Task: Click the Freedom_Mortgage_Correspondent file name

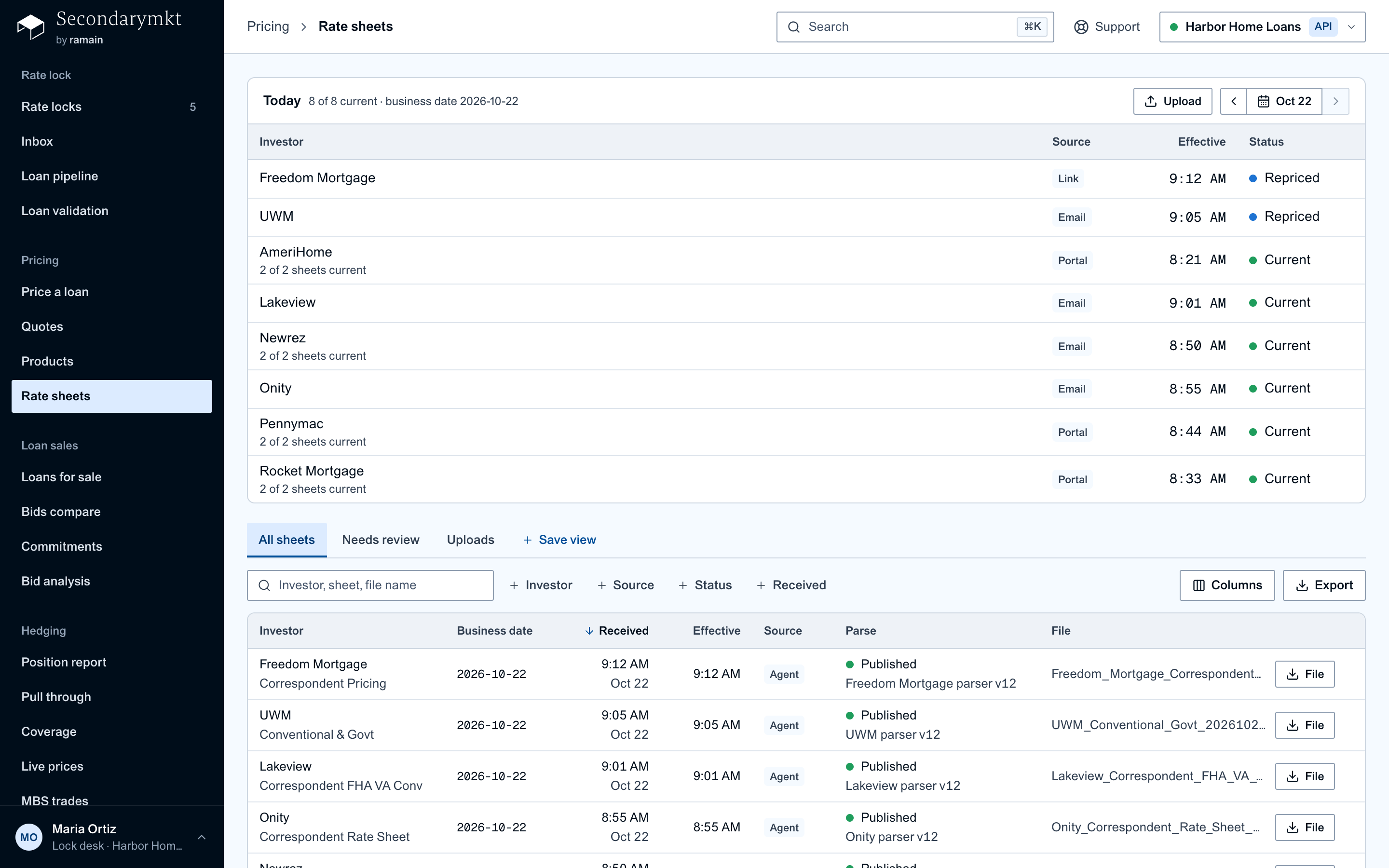Action: (x=1156, y=674)
